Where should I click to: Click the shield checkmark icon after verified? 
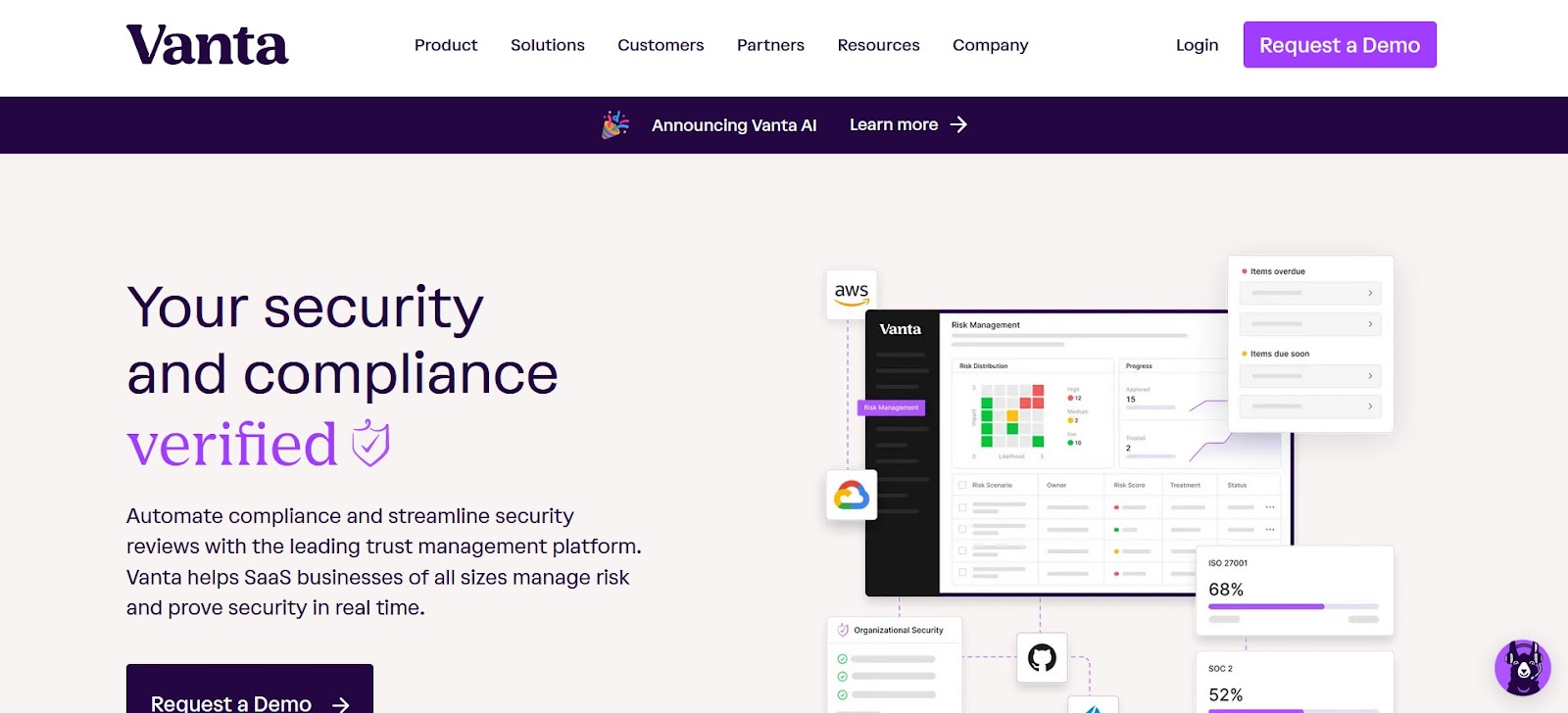click(x=371, y=444)
